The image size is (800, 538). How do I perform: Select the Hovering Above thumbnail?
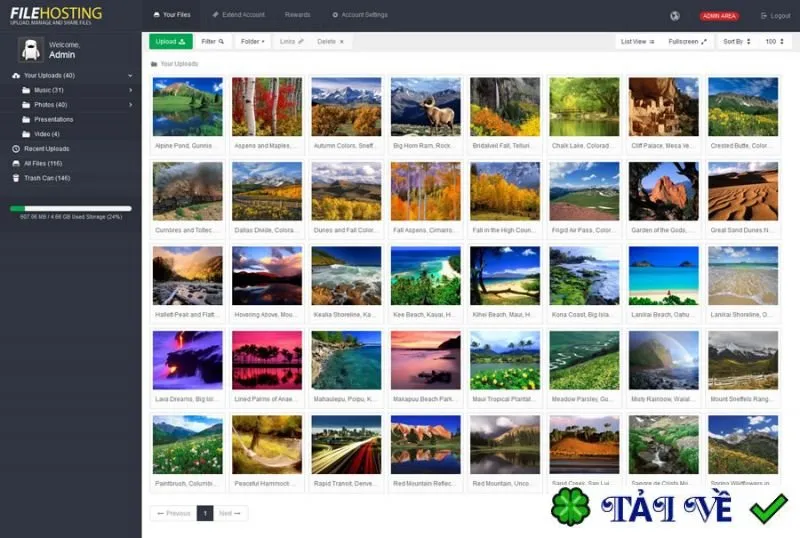(267, 276)
